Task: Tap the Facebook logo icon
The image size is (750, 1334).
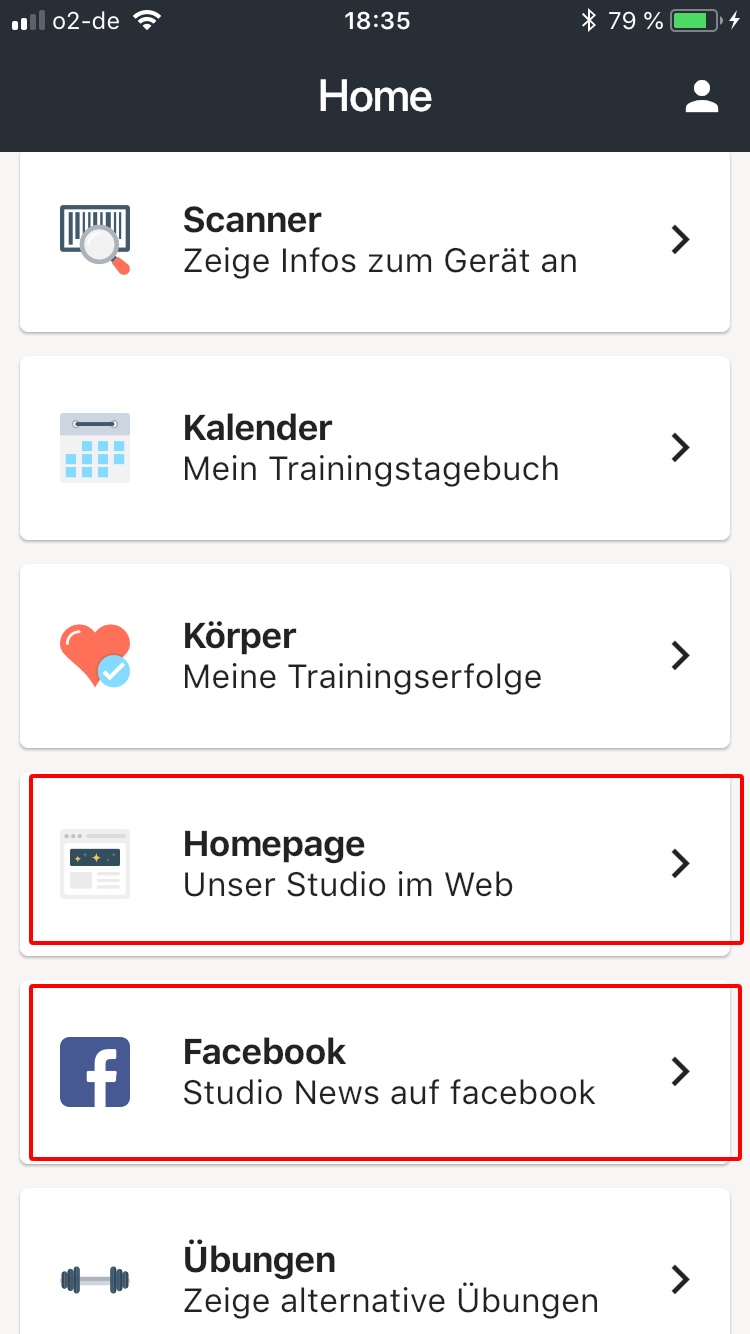Action: [95, 1072]
